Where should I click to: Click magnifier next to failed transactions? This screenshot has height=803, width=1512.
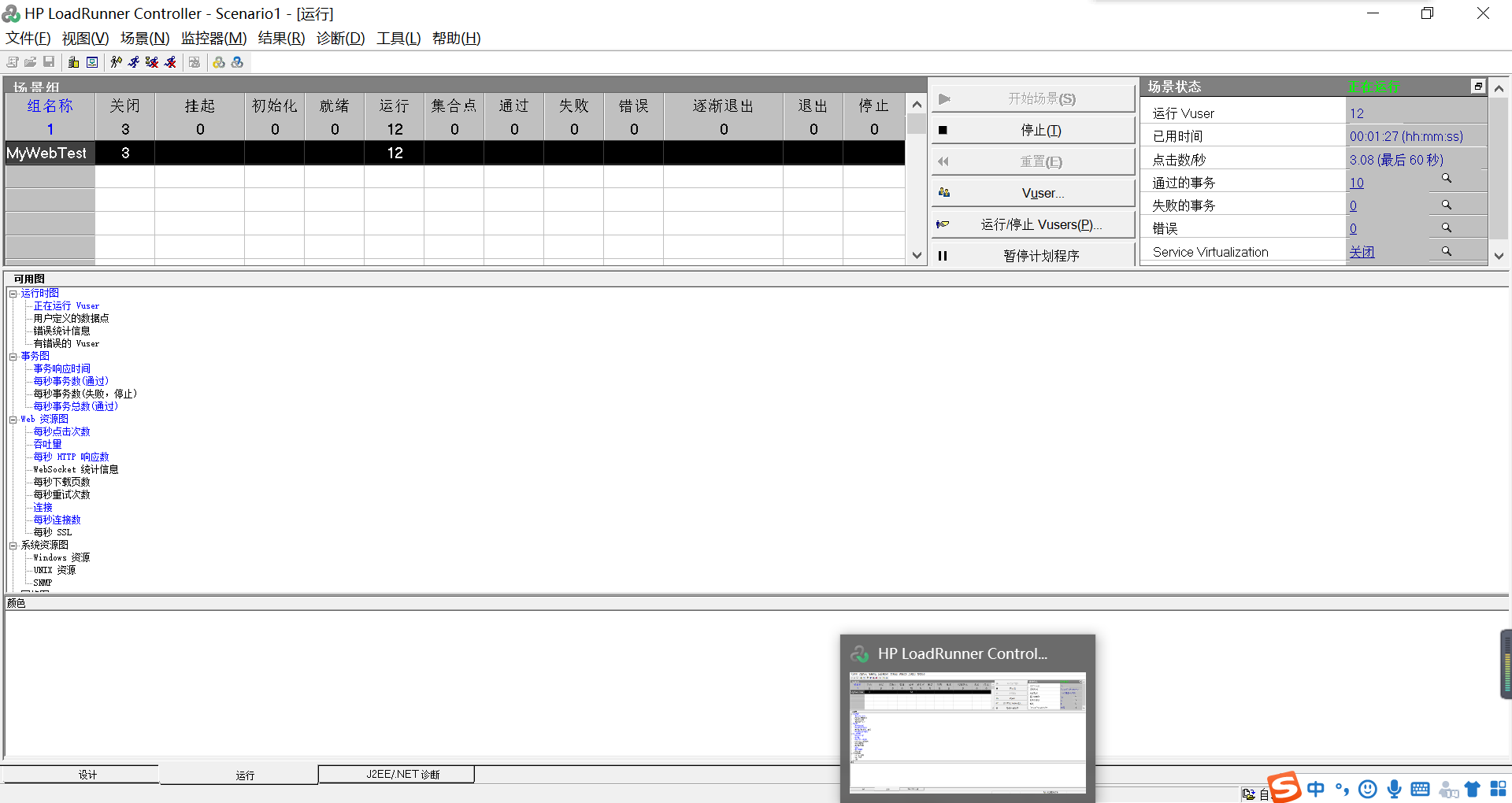tap(1447, 205)
